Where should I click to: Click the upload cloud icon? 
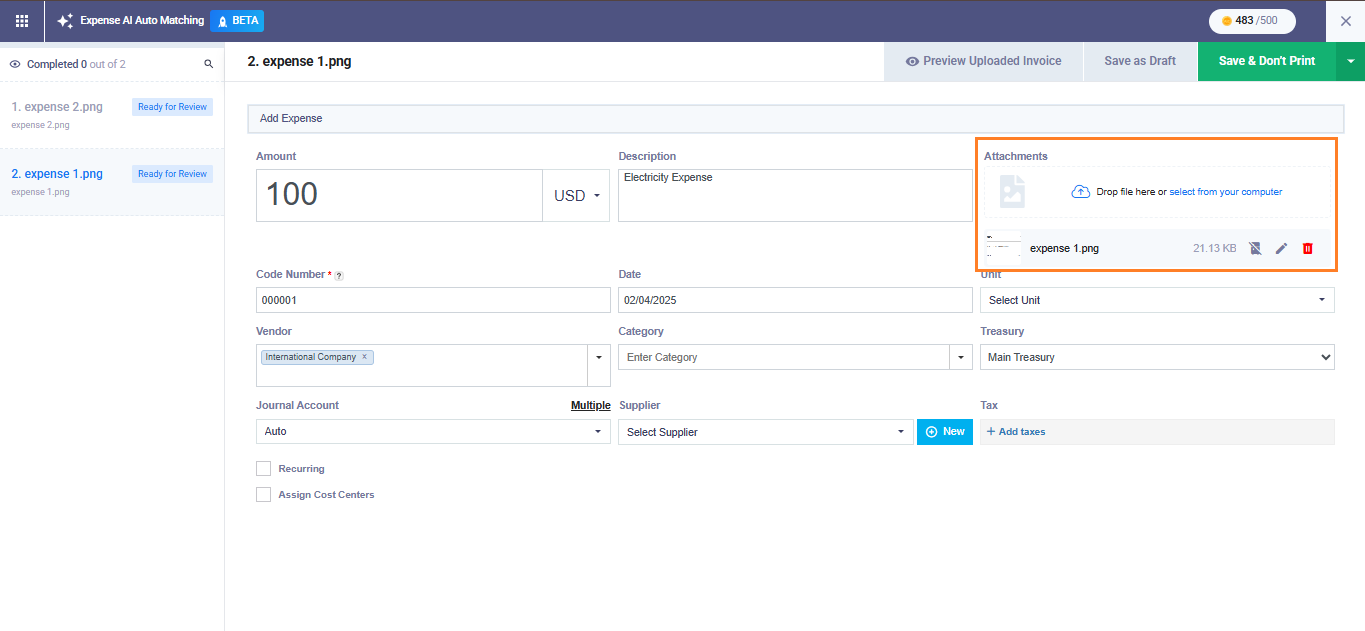pyautogui.click(x=1080, y=192)
